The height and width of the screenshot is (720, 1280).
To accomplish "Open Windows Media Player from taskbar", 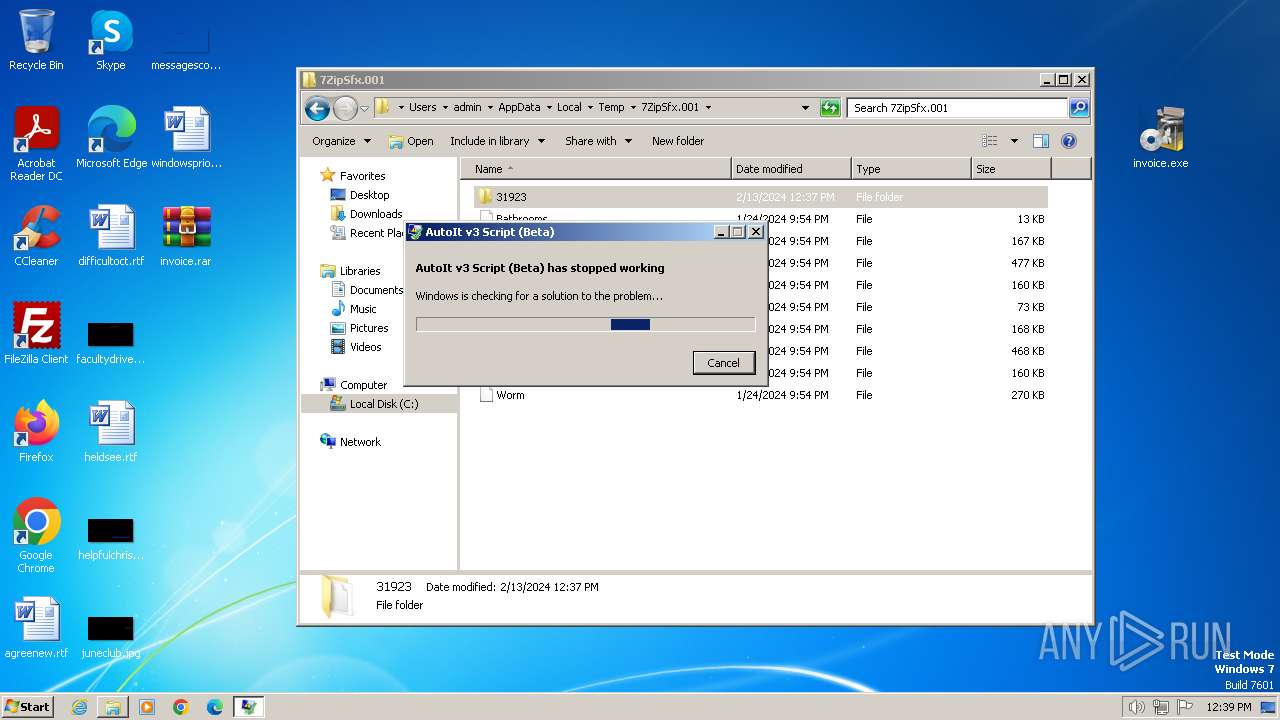I will point(147,707).
